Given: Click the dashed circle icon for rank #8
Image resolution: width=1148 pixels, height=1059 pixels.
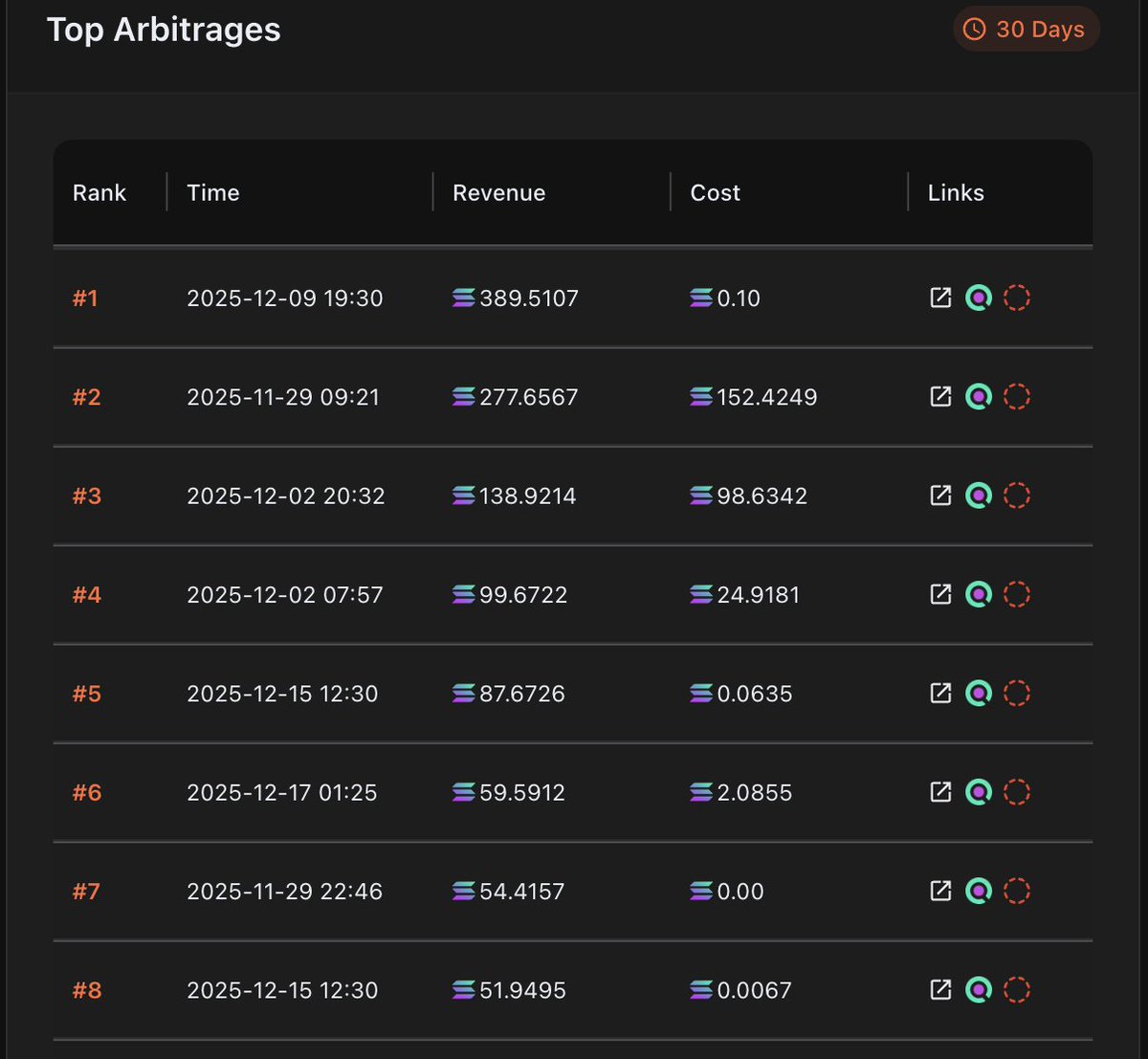Looking at the screenshot, I should point(1017,990).
